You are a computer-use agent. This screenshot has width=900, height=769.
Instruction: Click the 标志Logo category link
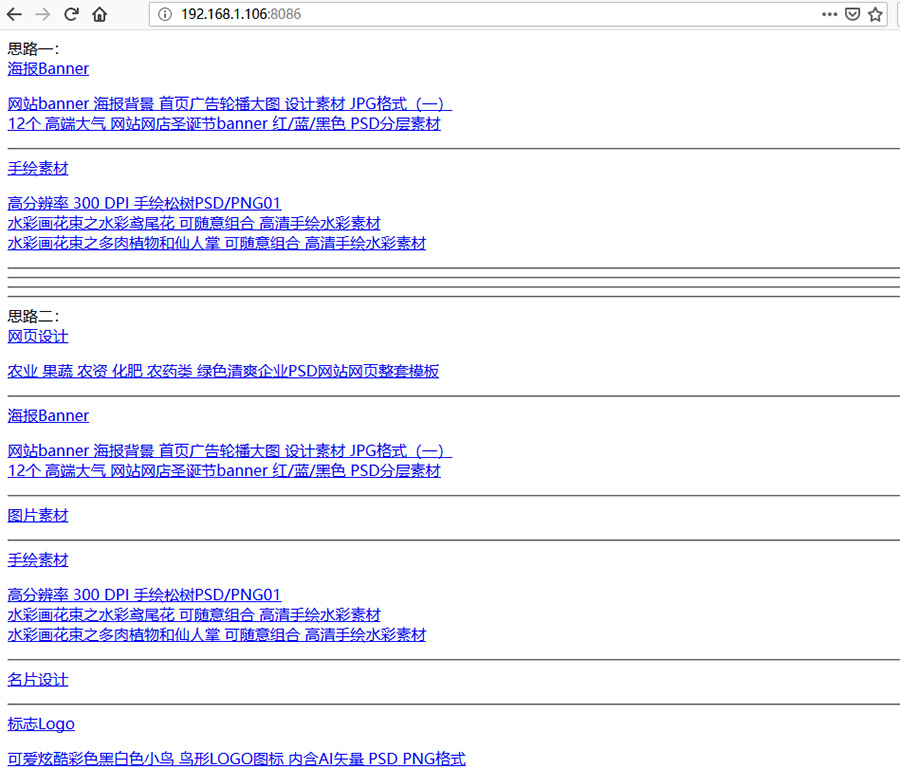(41, 724)
